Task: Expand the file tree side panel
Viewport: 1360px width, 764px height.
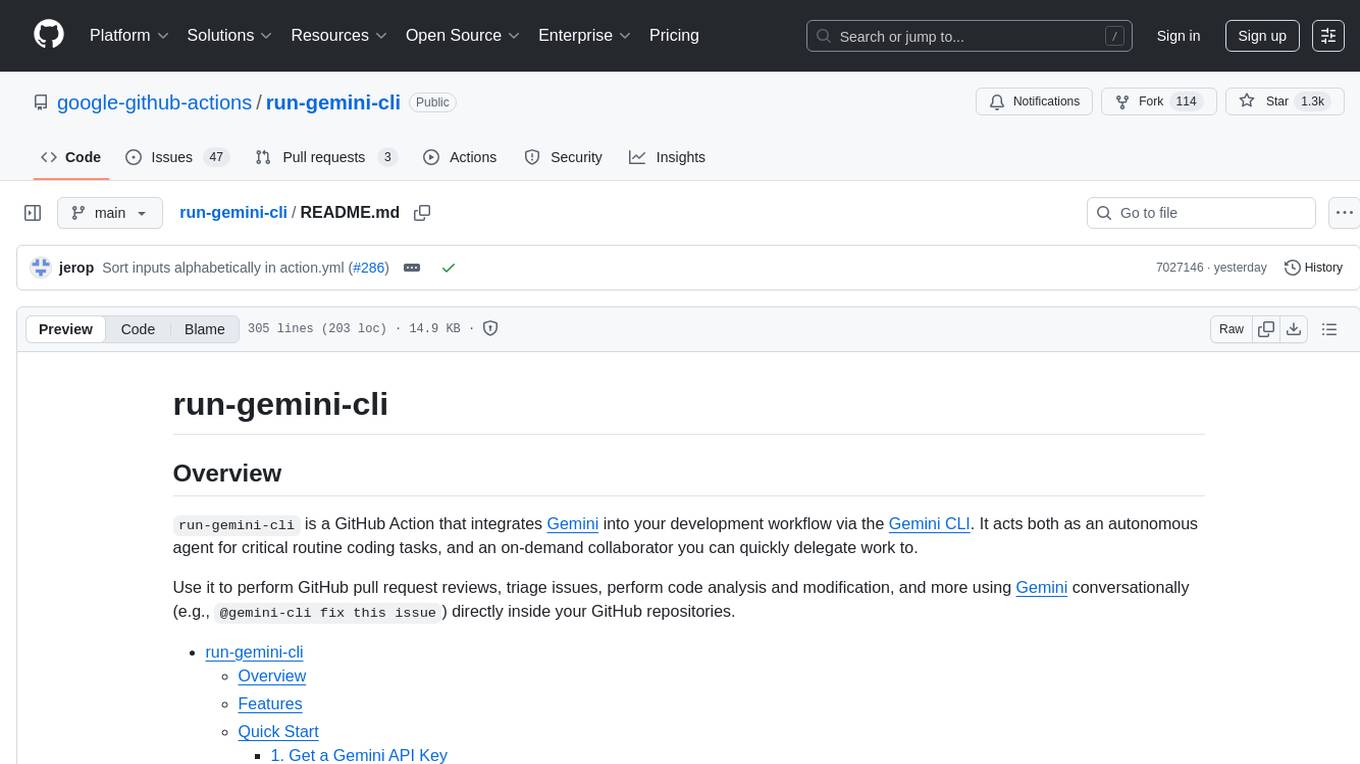Action: 33,213
